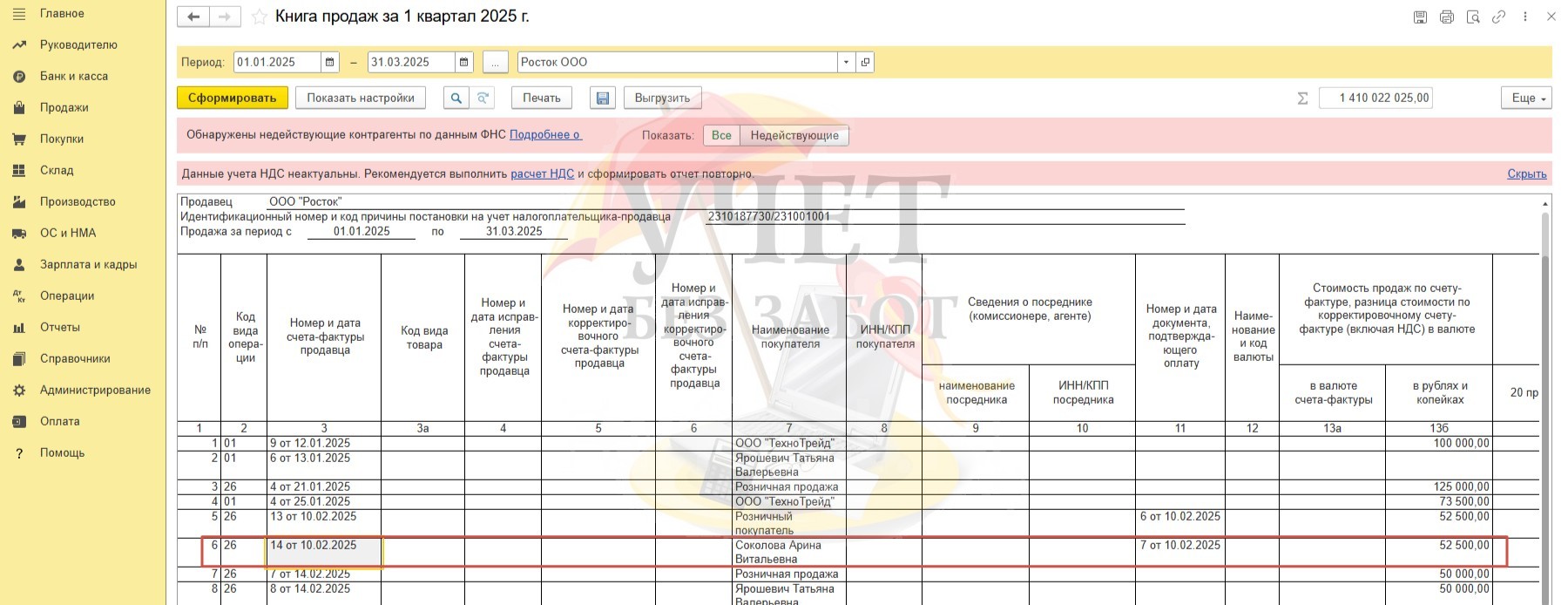Go back with the left arrow button
This screenshot has height=605, width=1568.
click(193, 17)
